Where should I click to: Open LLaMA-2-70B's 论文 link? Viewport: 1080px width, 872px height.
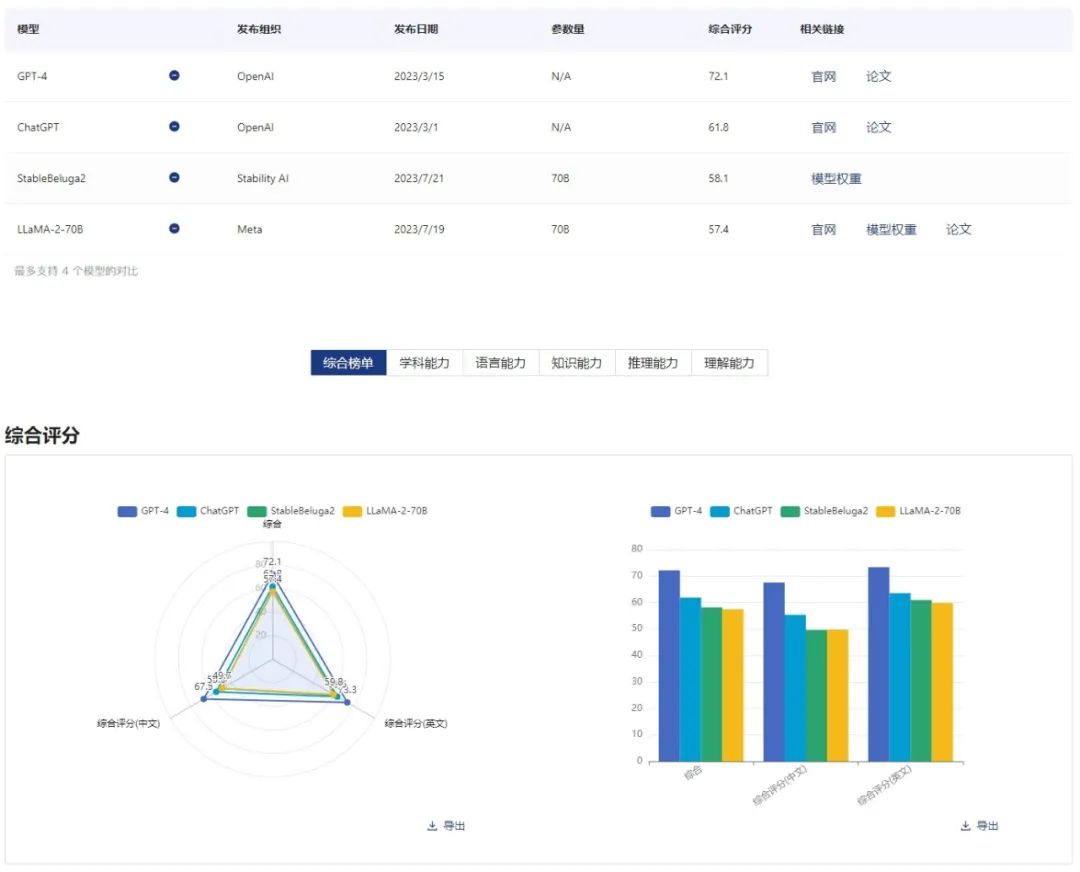click(x=958, y=229)
